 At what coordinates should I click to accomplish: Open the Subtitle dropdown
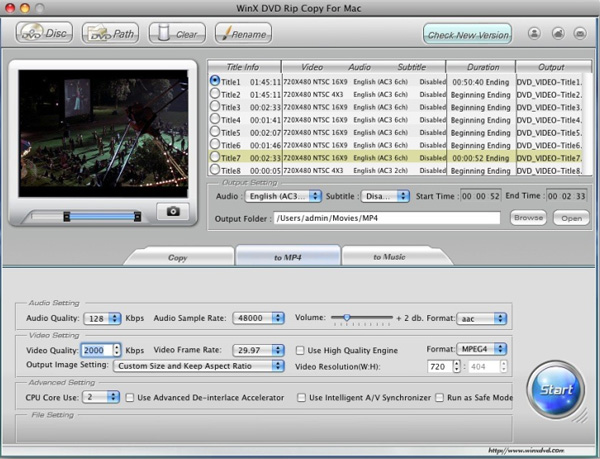[x=385, y=196]
